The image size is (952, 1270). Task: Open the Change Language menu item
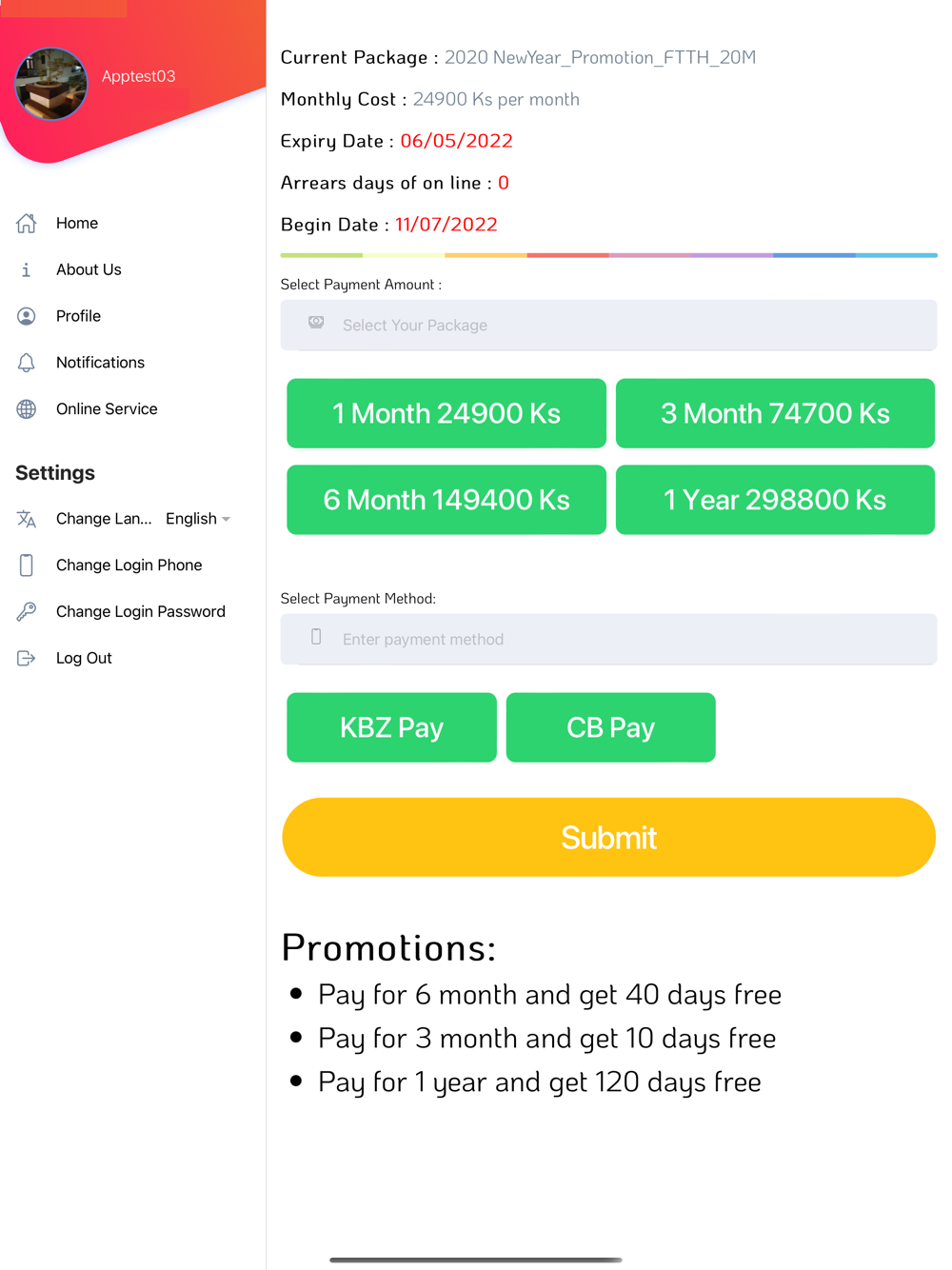(103, 519)
